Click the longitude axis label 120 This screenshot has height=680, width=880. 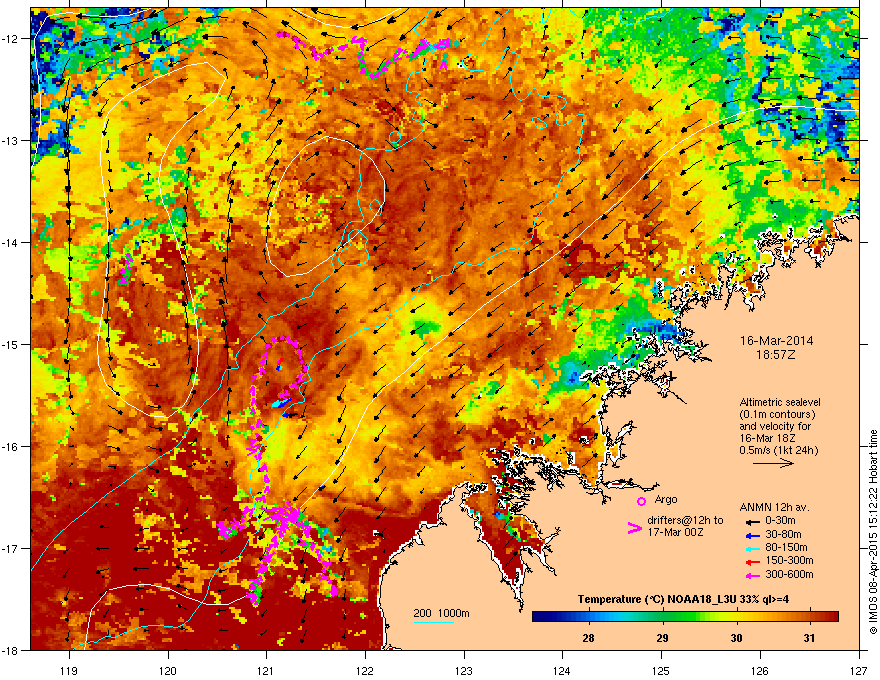(x=168, y=670)
